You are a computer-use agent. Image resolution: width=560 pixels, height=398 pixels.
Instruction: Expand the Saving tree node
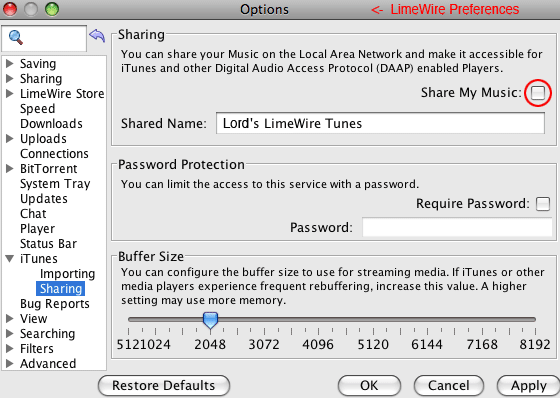(x=10, y=64)
